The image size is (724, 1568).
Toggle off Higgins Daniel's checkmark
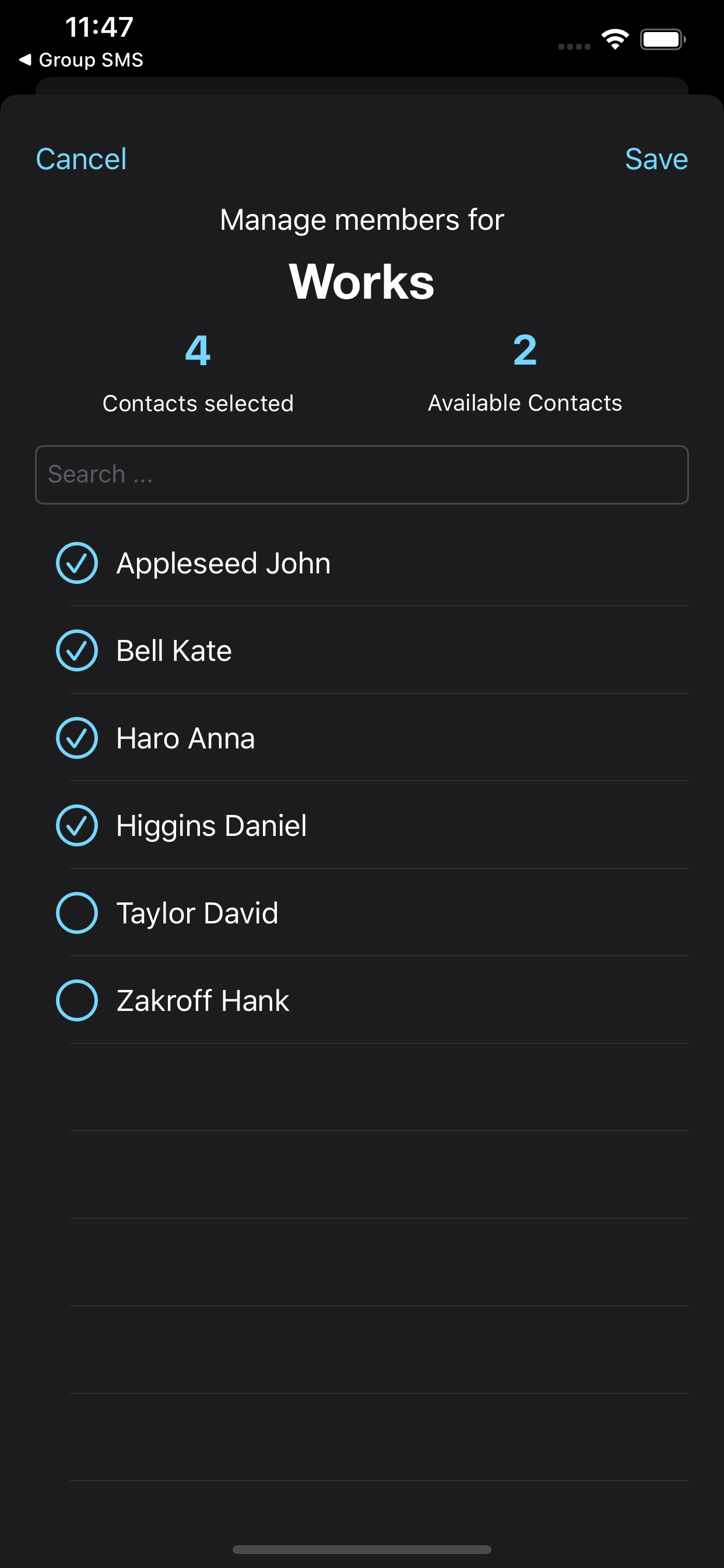tap(77, 825)
